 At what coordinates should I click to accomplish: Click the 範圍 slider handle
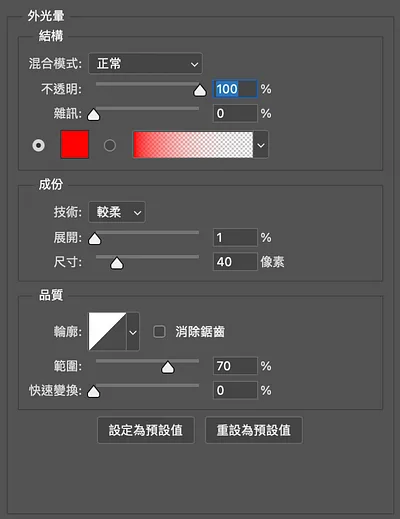(x=168, y=367)
